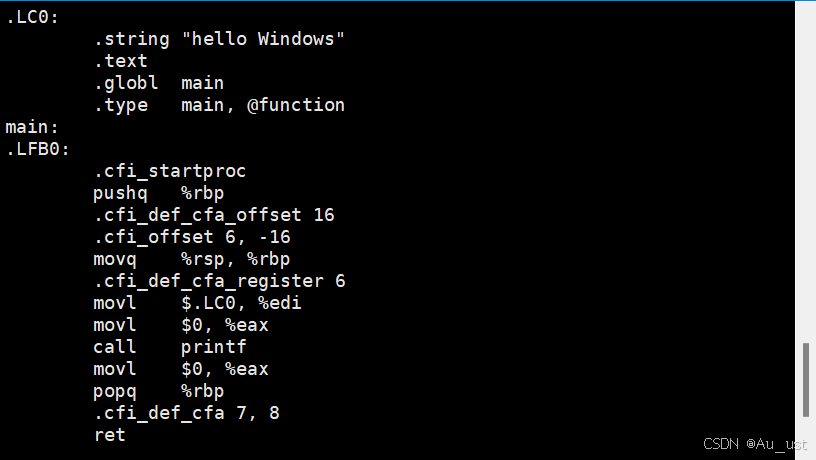The width and height of the screenshot is (816, 460).
Task: Click the .cfi_def_cfa_register 6 line
Action: click(218, 281)
